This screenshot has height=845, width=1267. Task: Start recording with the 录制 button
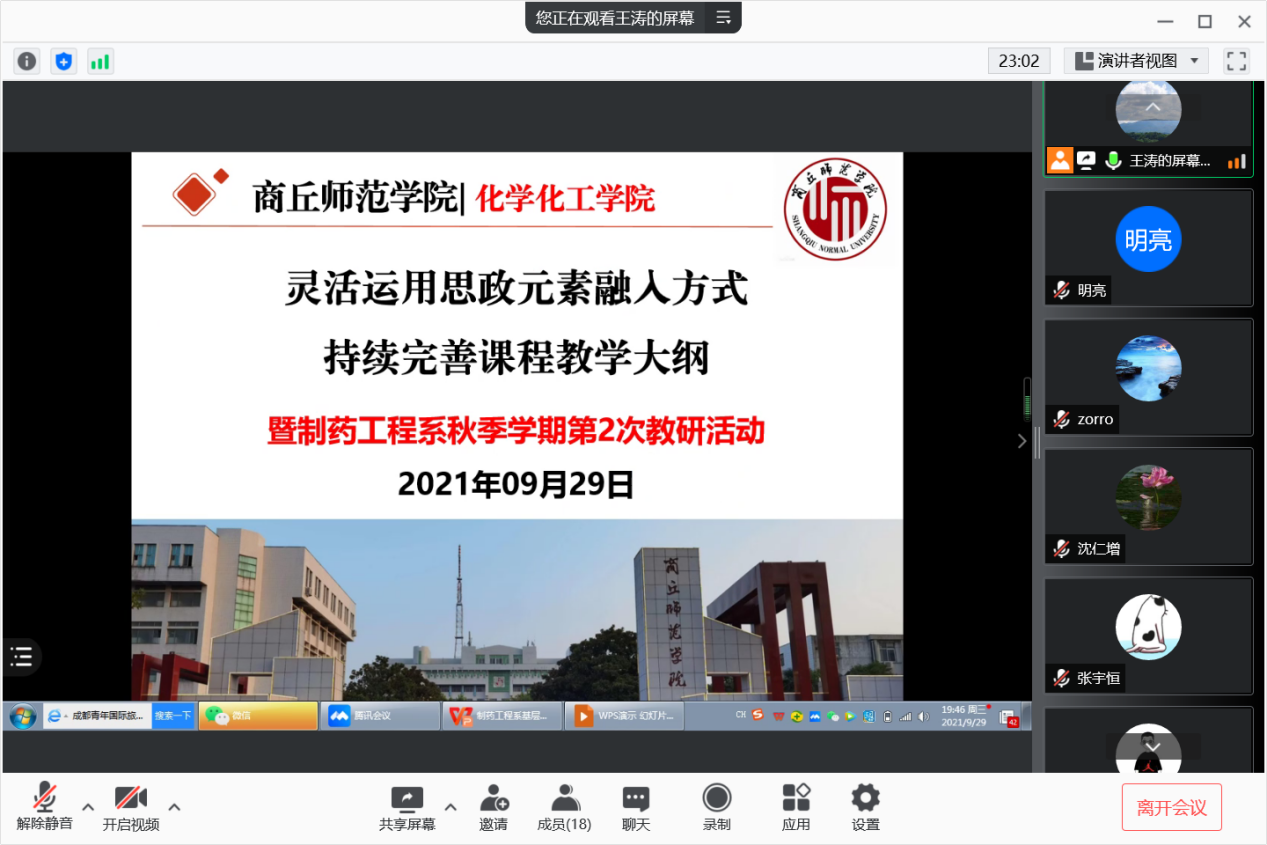716,807
